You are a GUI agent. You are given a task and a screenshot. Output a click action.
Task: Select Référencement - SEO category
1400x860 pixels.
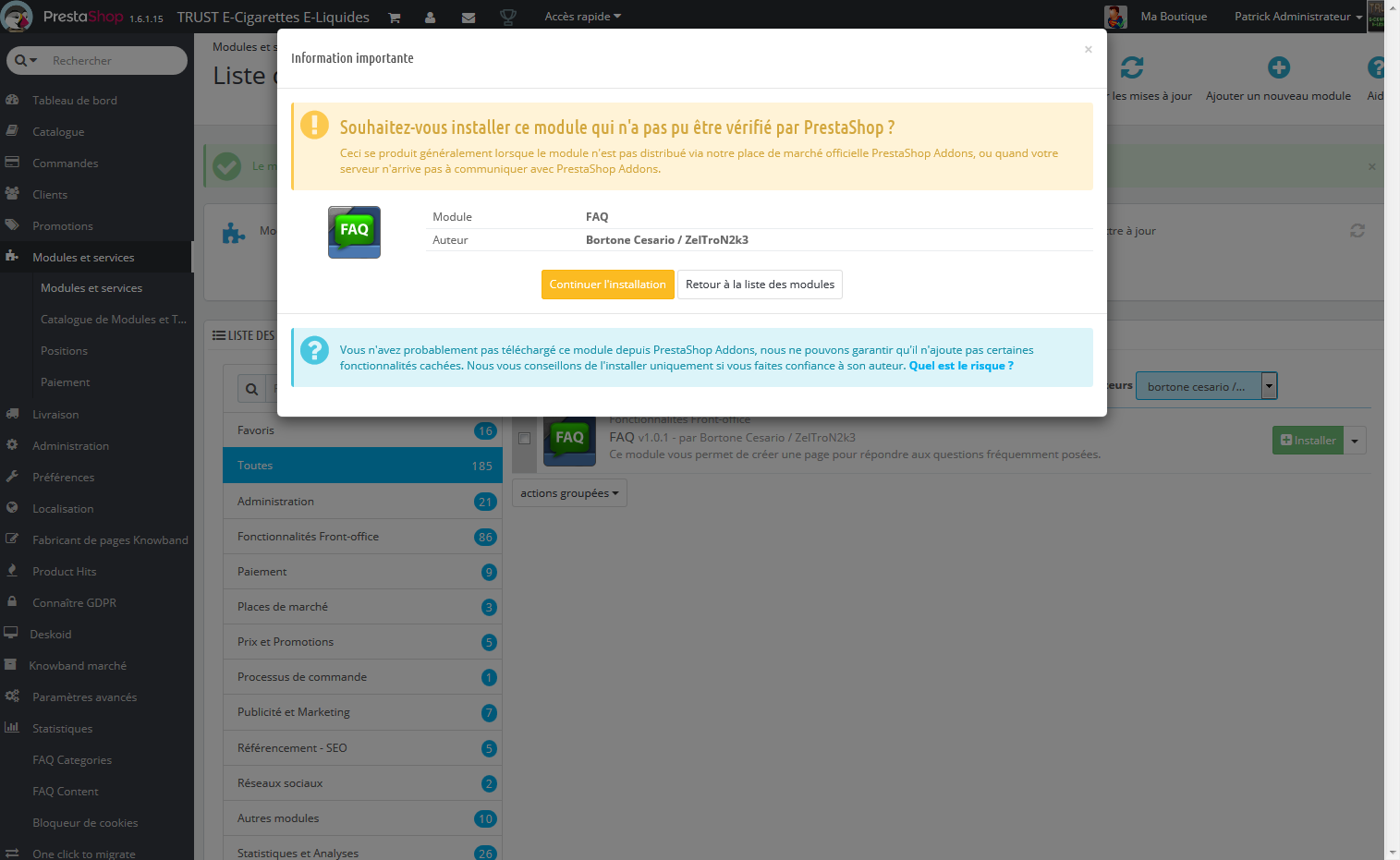coord(362,748)
